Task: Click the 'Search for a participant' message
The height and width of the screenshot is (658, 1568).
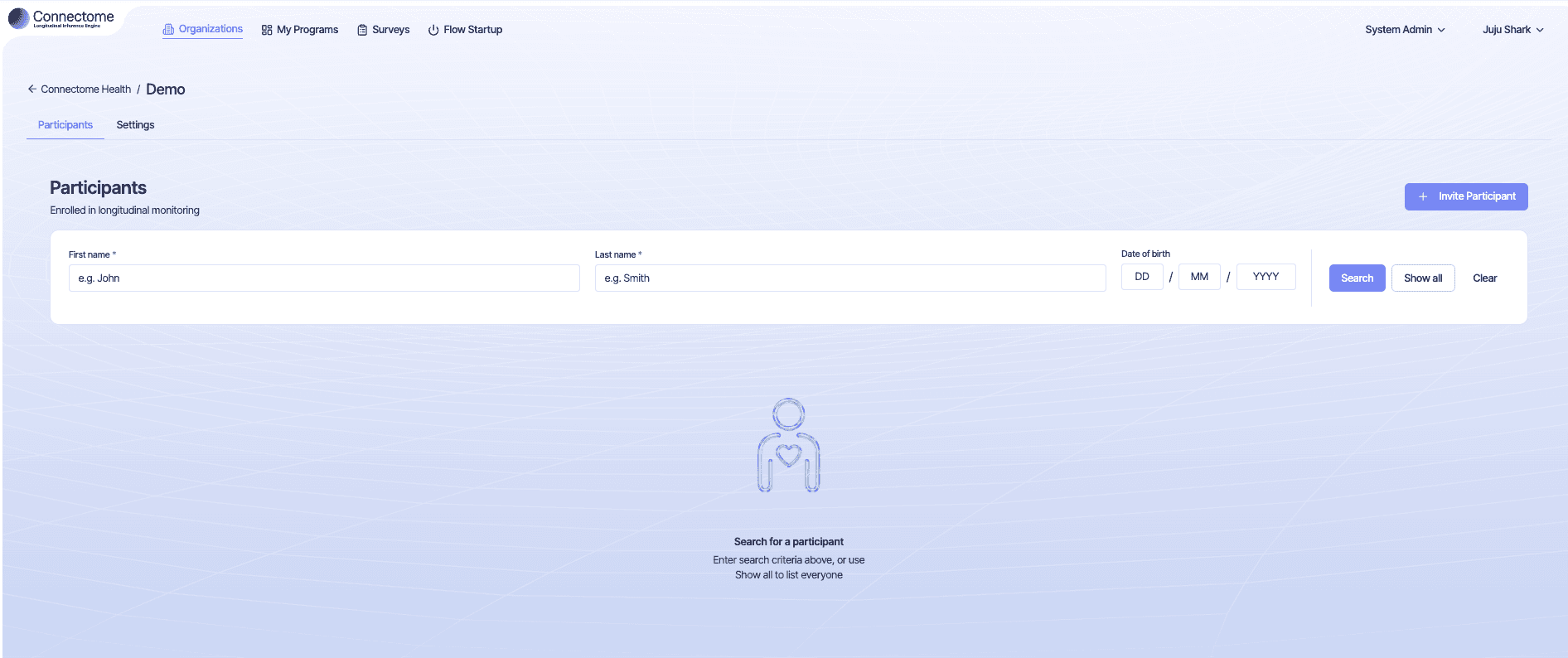Action: pos(788,542)
